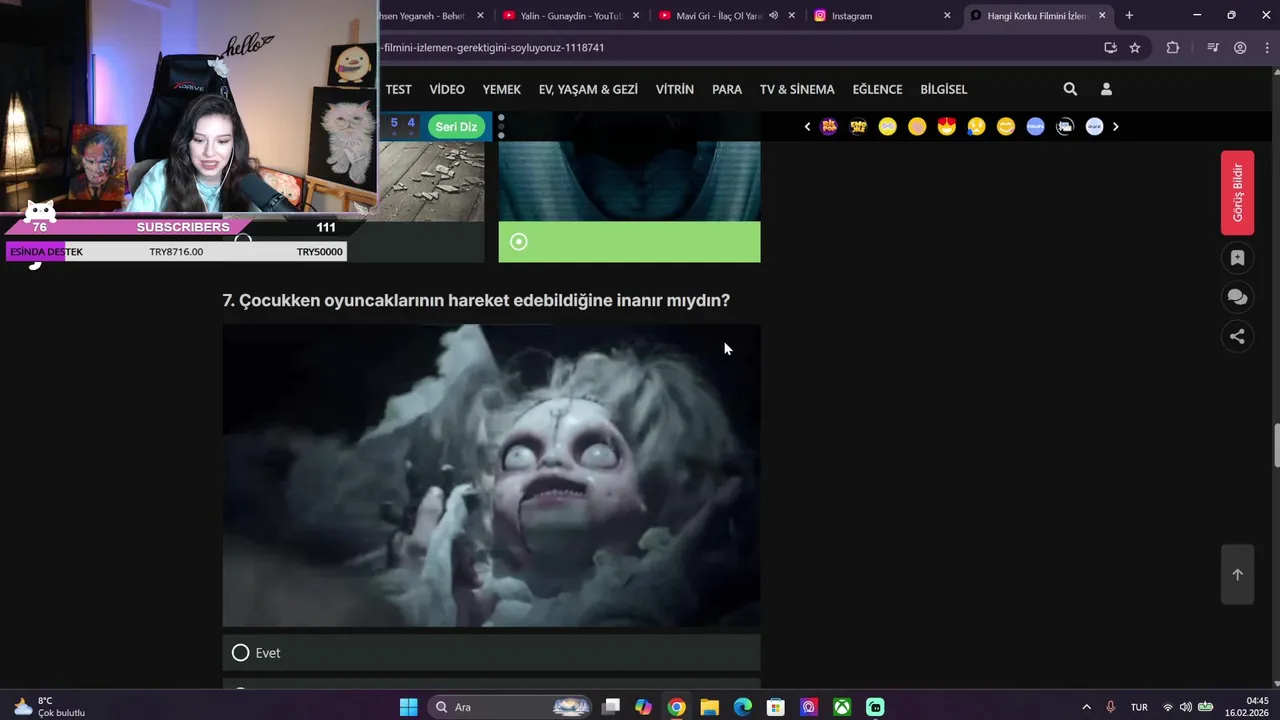Click install app icon in address bar
The width and height of the screenshot is (1280, 720).
pos(1110,47)
